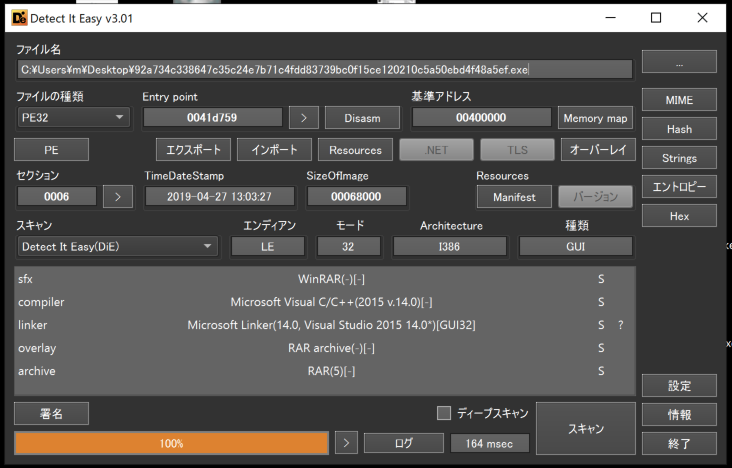Open the Hex viewer
732x468 pixels.
pyautogui.click(x=679, y=216)
